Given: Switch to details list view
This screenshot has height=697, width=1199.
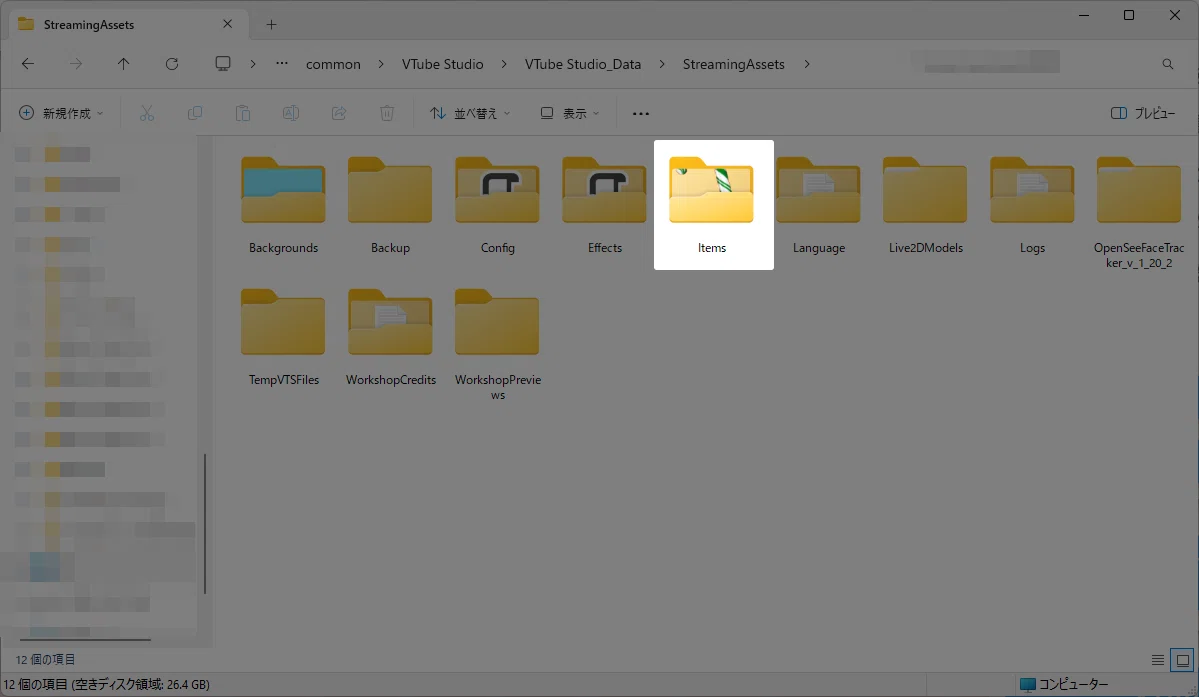Looking at the screenshot, I should pyautogui.click(x=1158, y=660).
